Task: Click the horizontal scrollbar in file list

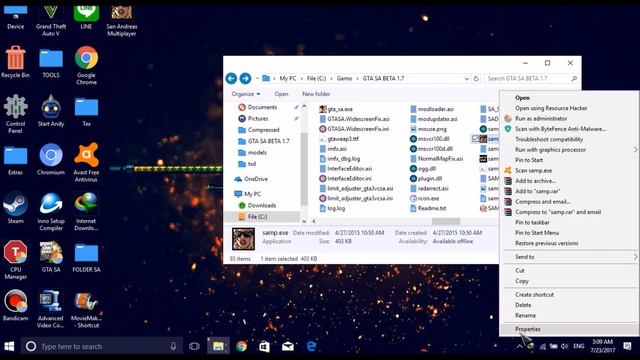Action: [446, 221]
